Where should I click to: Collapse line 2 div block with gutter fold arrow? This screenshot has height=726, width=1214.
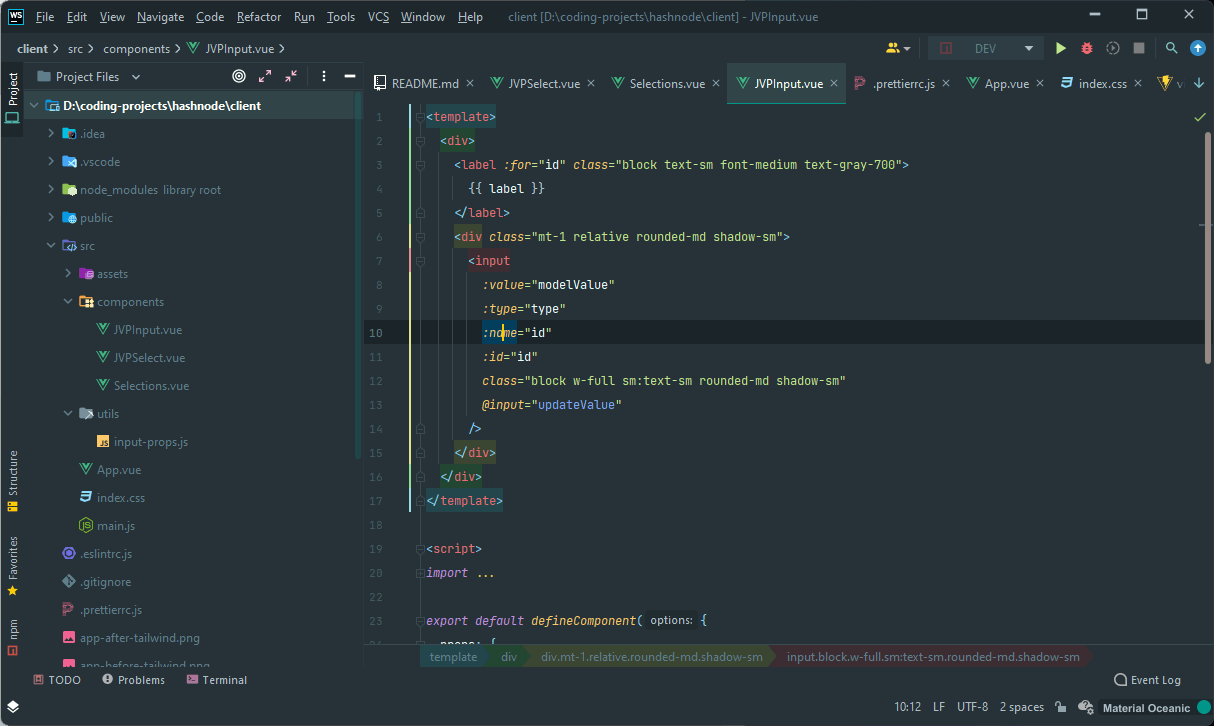pos(420,140)
